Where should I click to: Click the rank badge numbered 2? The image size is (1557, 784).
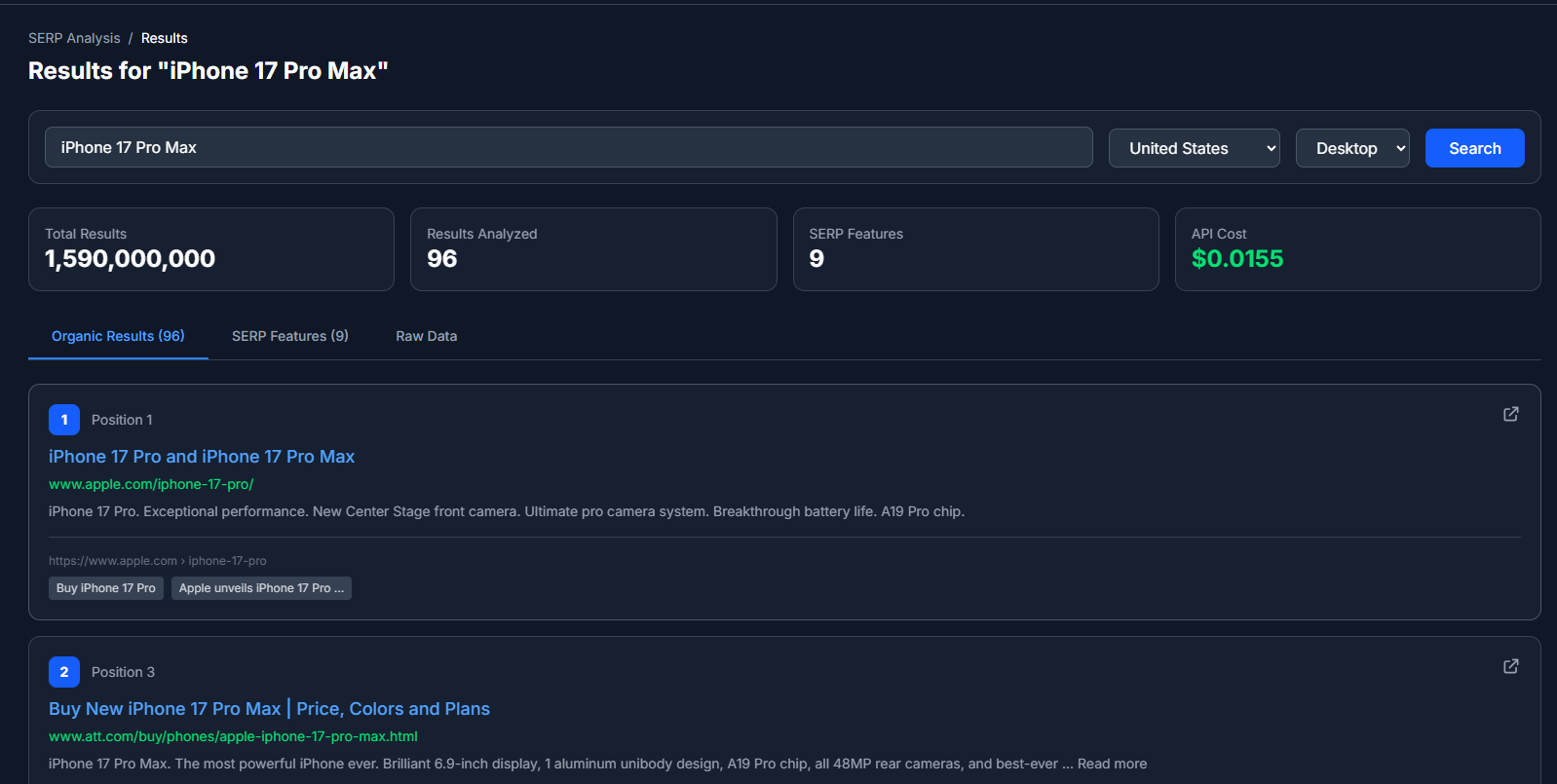(x=64, y=672)
